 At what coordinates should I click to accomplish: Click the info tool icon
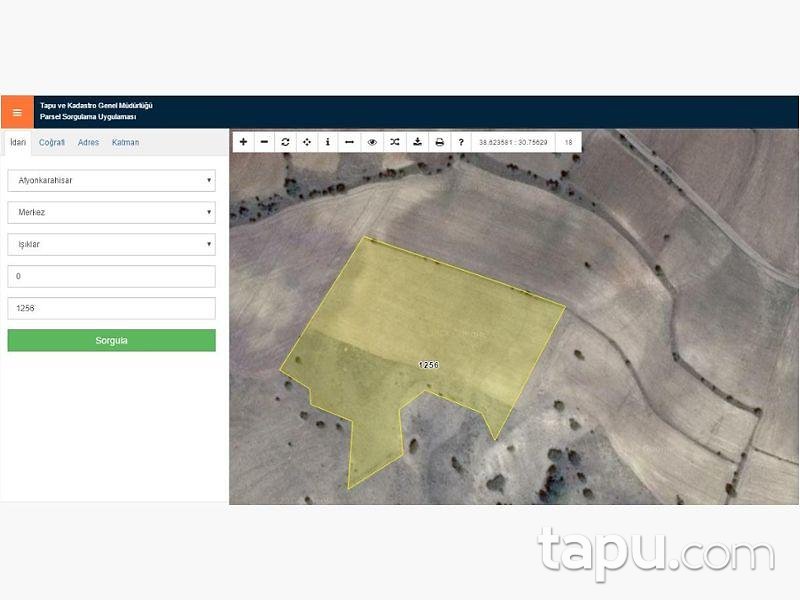point(328,142)
